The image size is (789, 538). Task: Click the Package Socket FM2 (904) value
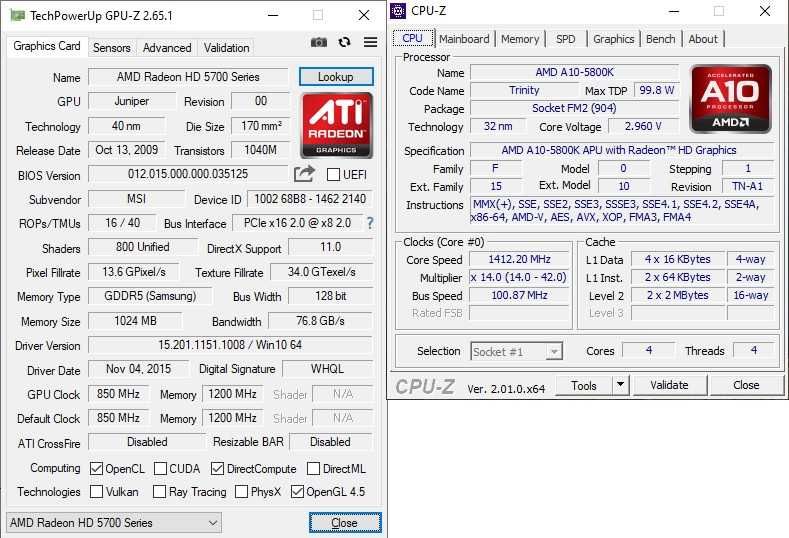coord(574,108)
